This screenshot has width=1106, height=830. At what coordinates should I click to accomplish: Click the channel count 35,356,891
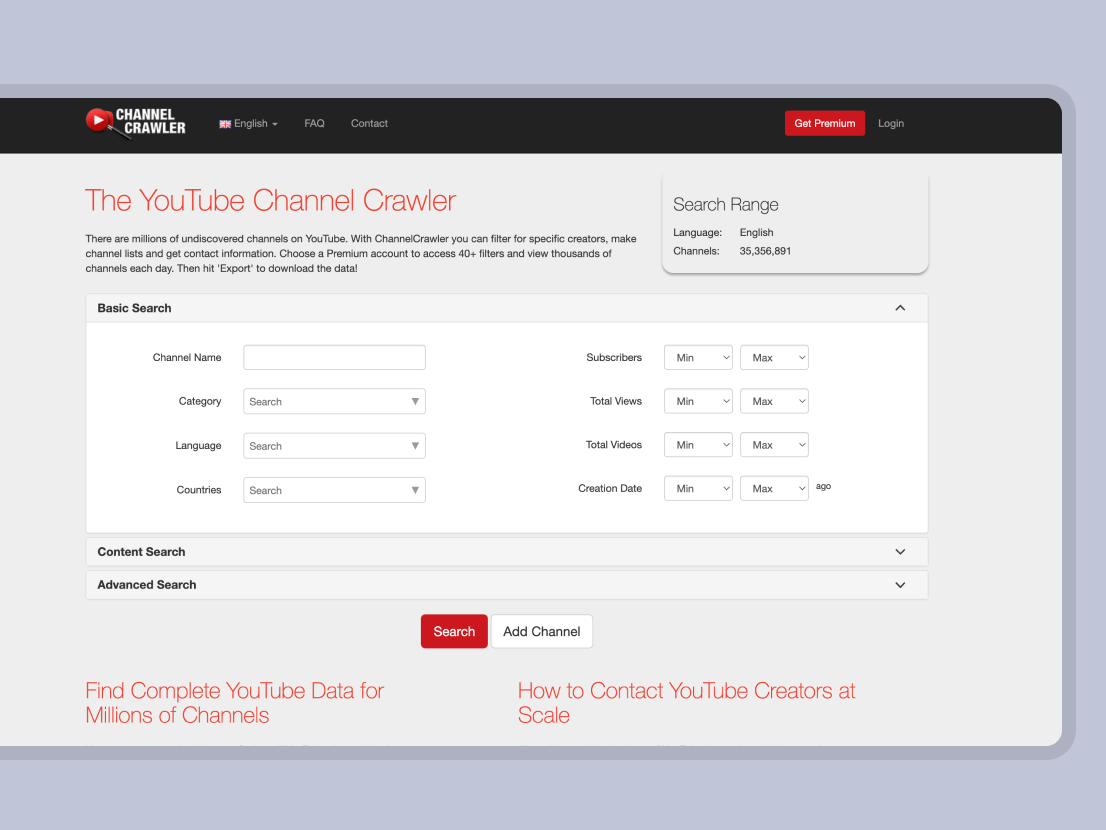(765, 251)
